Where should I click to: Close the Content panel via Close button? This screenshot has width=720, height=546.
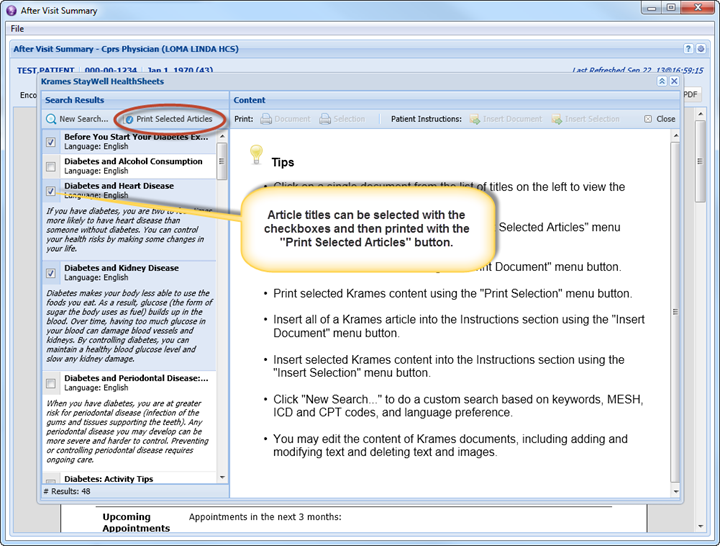[659, 119]
